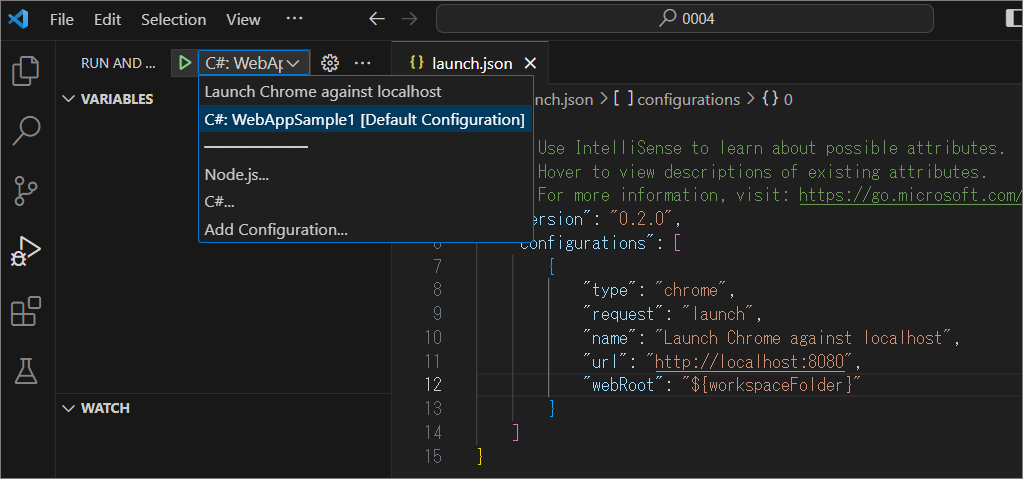1023x479 pixels.
Task: Open the File menu
Action: click(61, 19)
